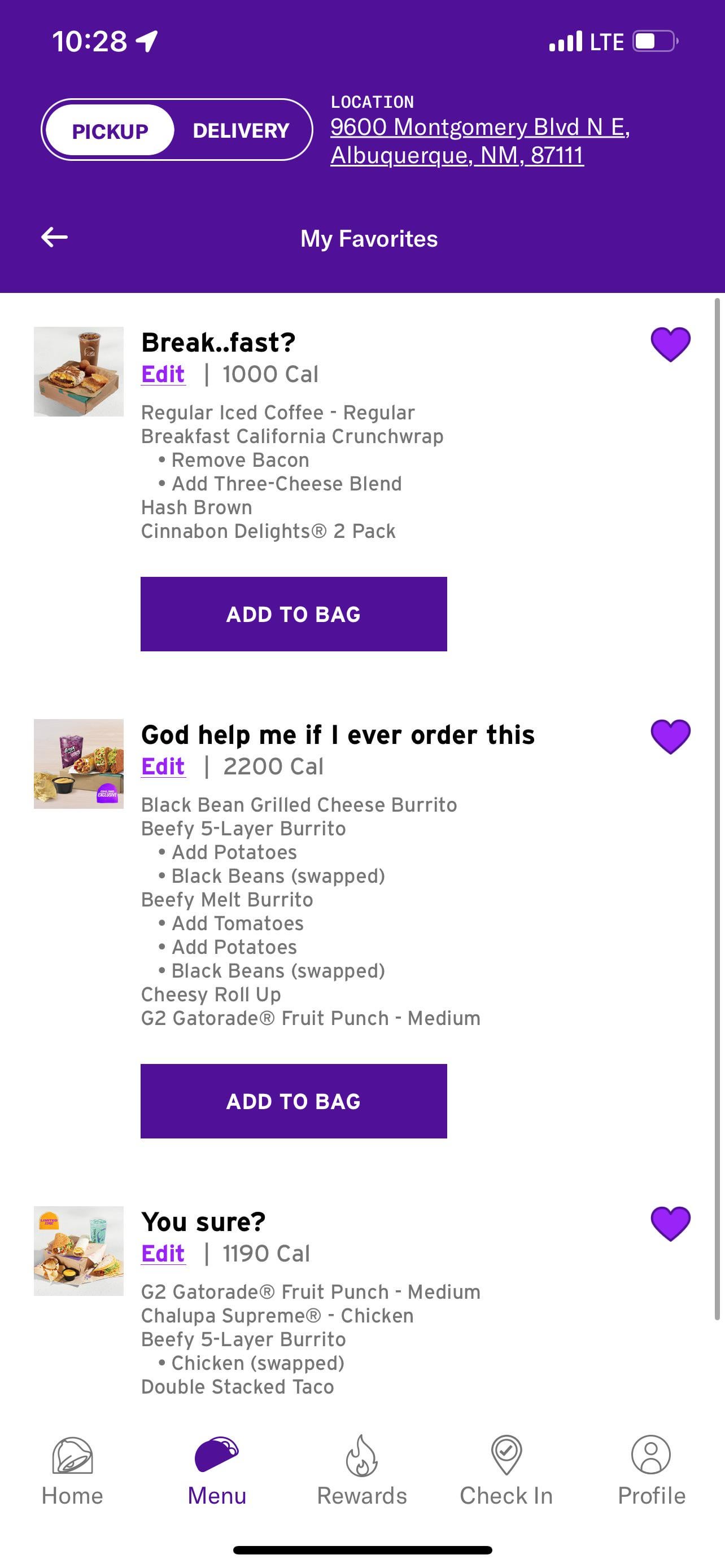Add God help me order to bag
Image resolution: width=725 pixels, height=1568 pixels.
click(x=294, y=1101)
